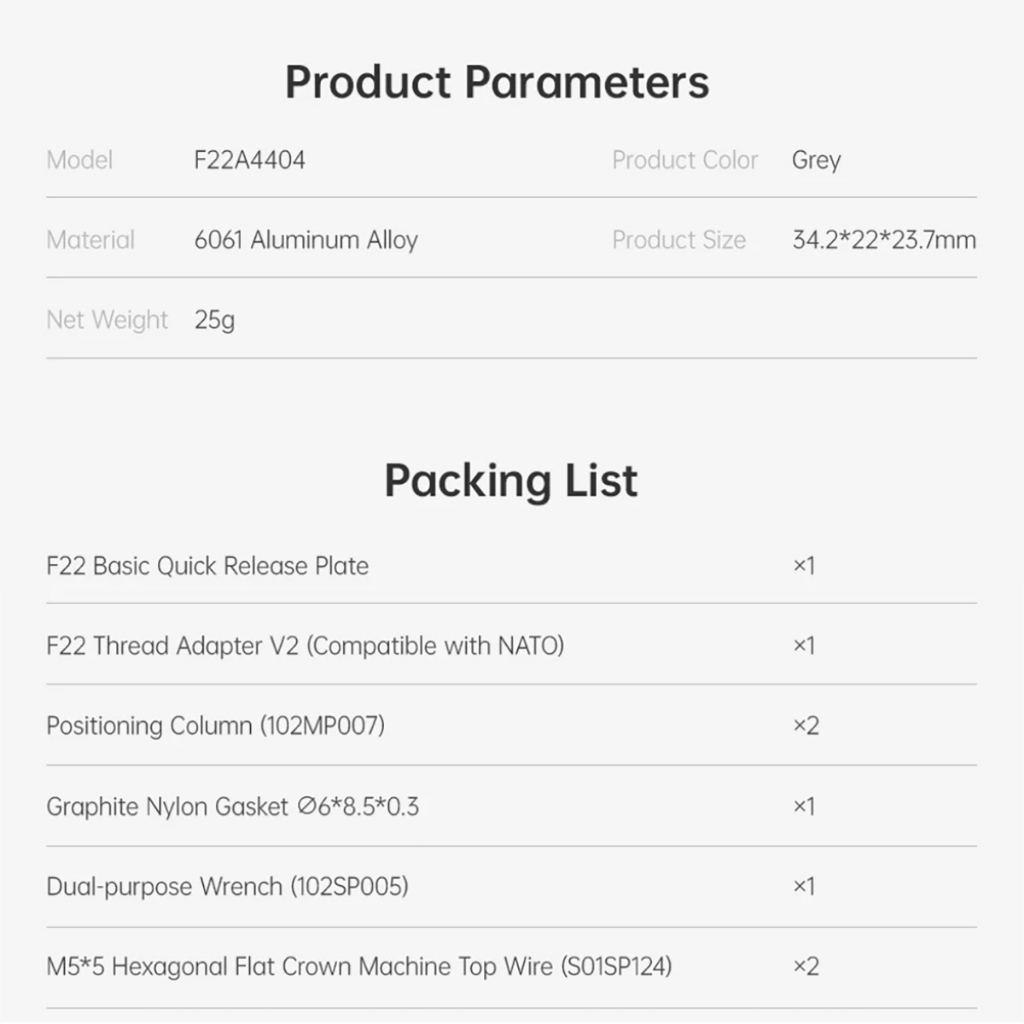Click the Net Weight label

pos(107,320)
